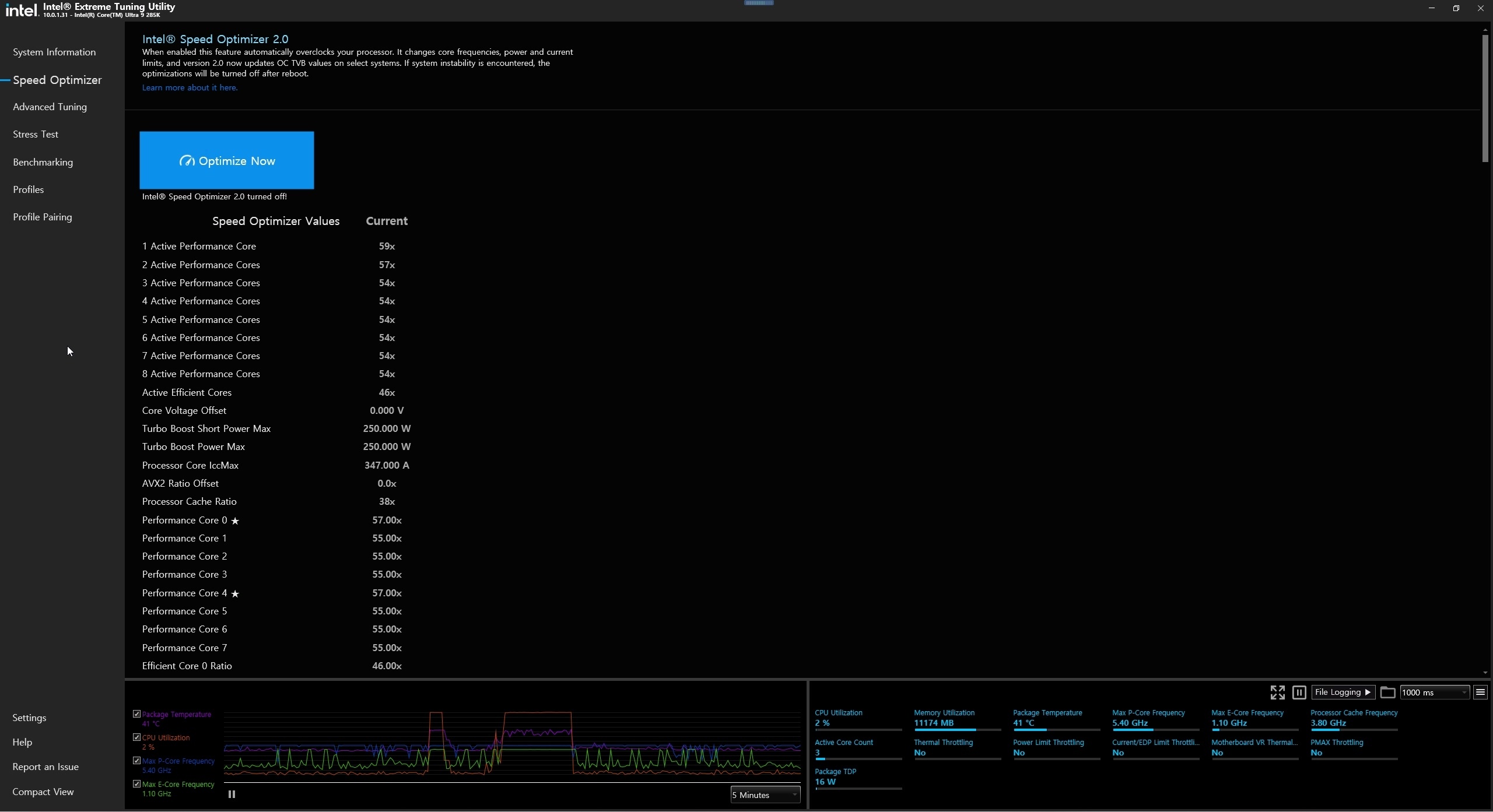Click the 'Turbo Boost Short Power Max' label
This screenshot has width=1493, height=812.
coord(206,428)
